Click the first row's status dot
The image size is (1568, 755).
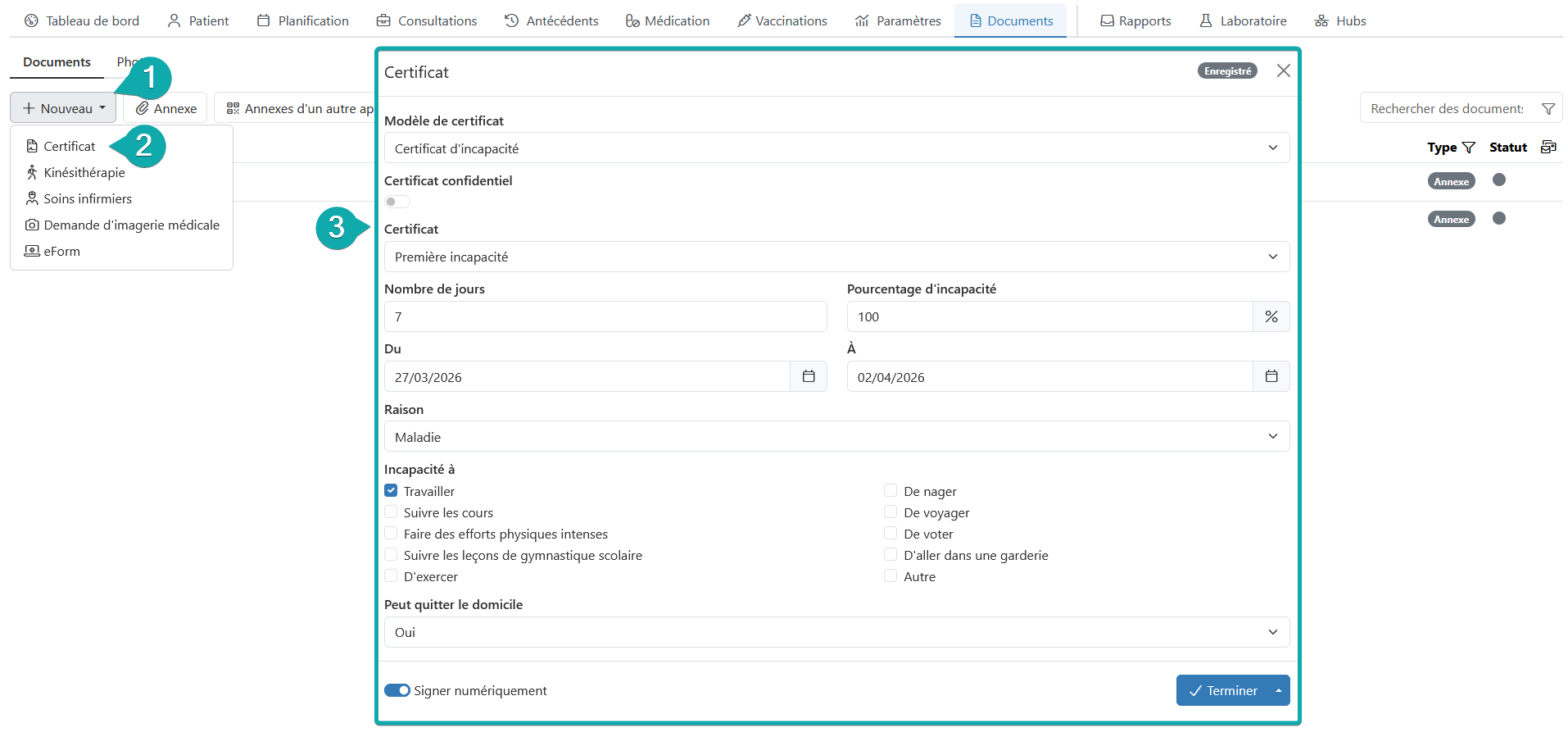1498,180
